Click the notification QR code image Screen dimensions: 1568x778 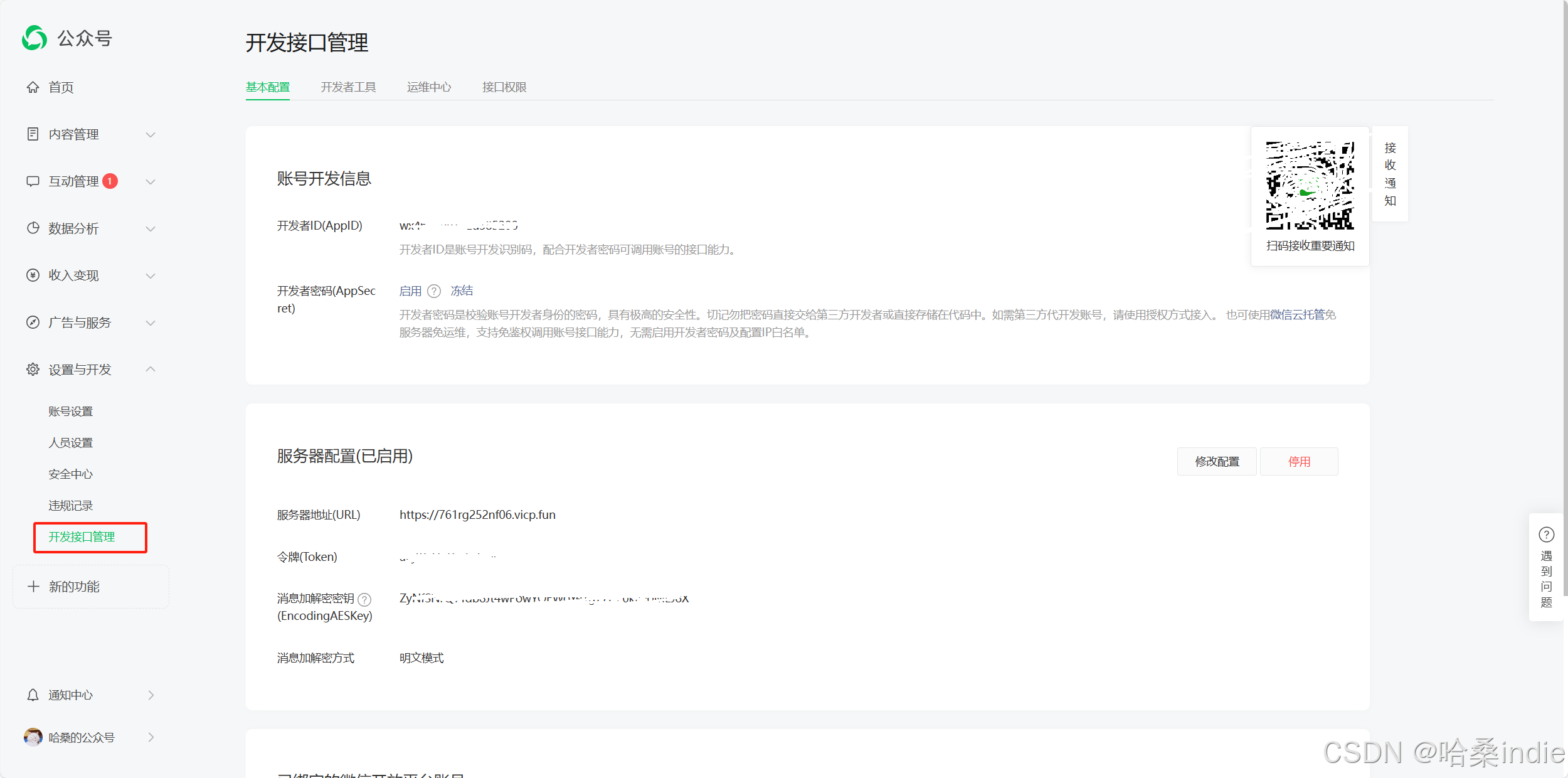tap(1310, 186)
